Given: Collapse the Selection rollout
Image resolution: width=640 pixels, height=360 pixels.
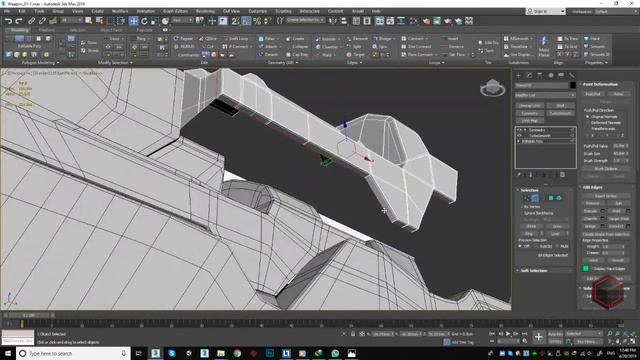Looking at the screenshot, I should 545,190.
